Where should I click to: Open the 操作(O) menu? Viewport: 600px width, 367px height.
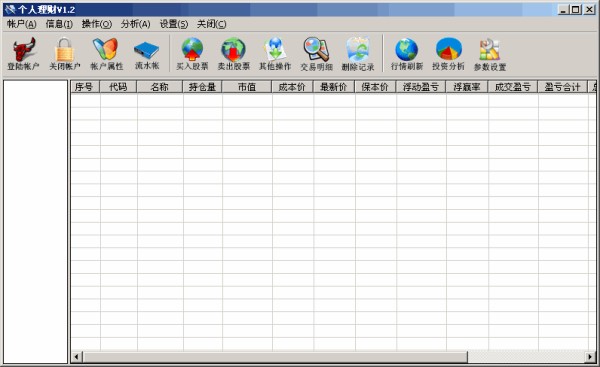coord(97,24)
